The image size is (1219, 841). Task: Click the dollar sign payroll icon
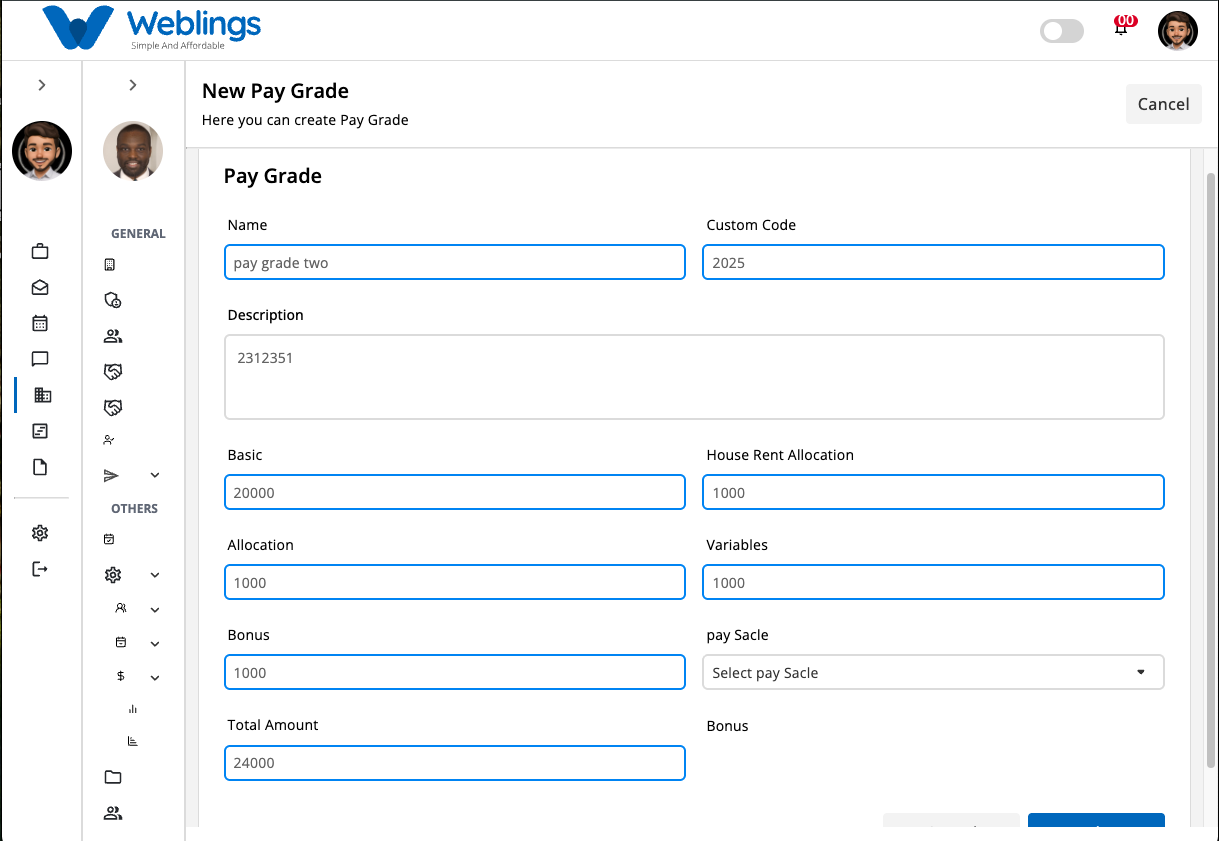tap(121, 677)
